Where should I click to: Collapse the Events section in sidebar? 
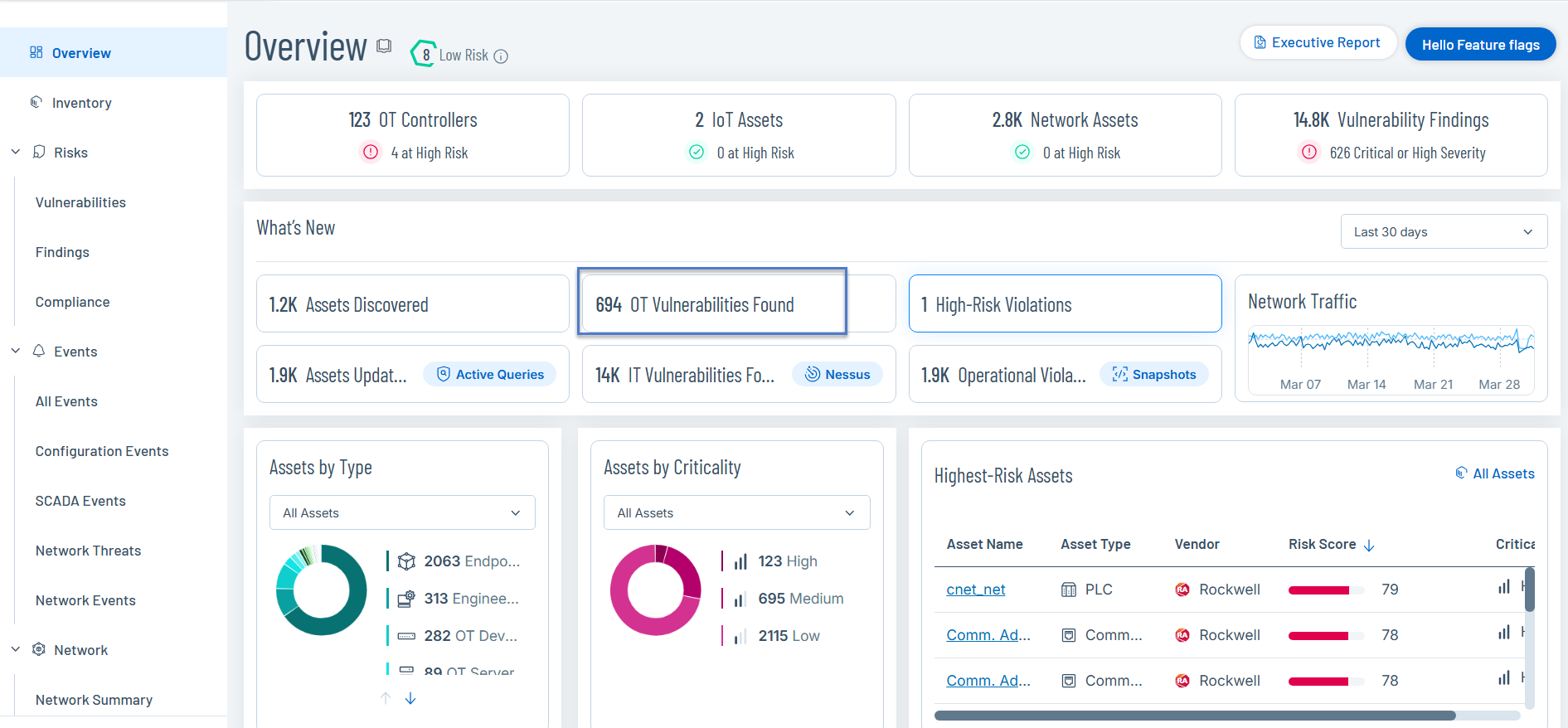(x=16, y=352)
